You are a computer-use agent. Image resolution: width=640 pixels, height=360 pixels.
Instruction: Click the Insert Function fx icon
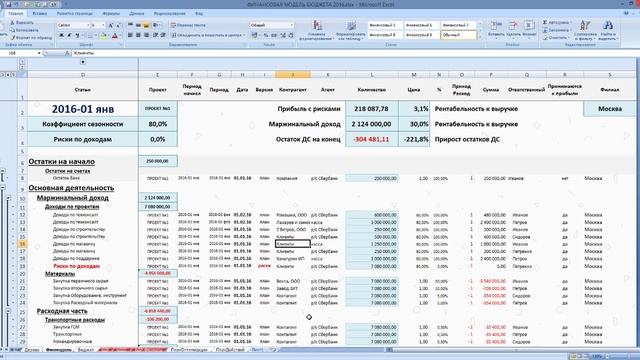67,53
